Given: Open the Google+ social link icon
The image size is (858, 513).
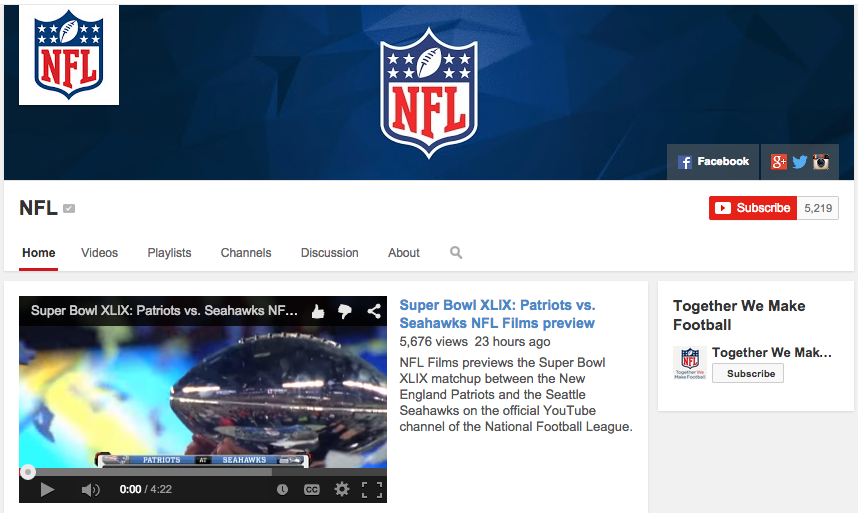Looking at the screenshot, I should [779, 162].
